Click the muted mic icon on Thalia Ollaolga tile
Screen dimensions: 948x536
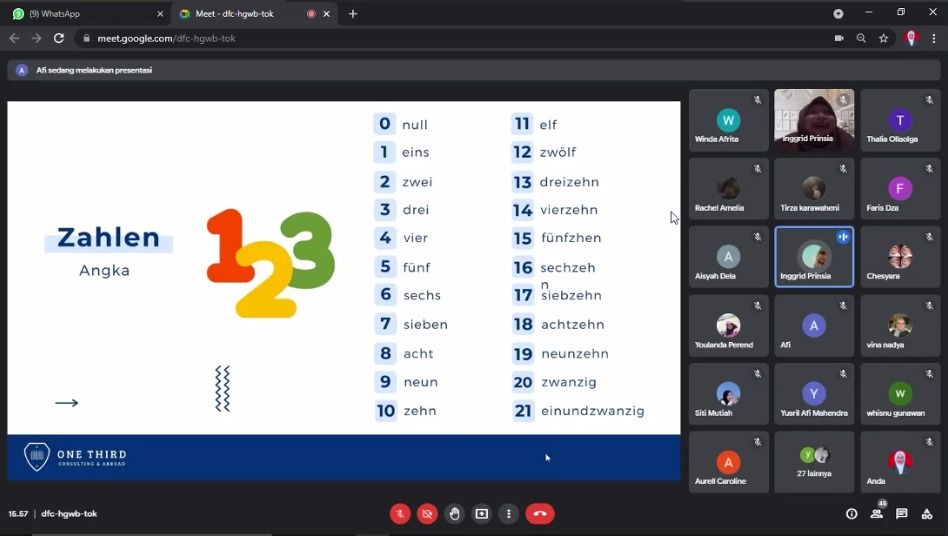click(929, 100)
